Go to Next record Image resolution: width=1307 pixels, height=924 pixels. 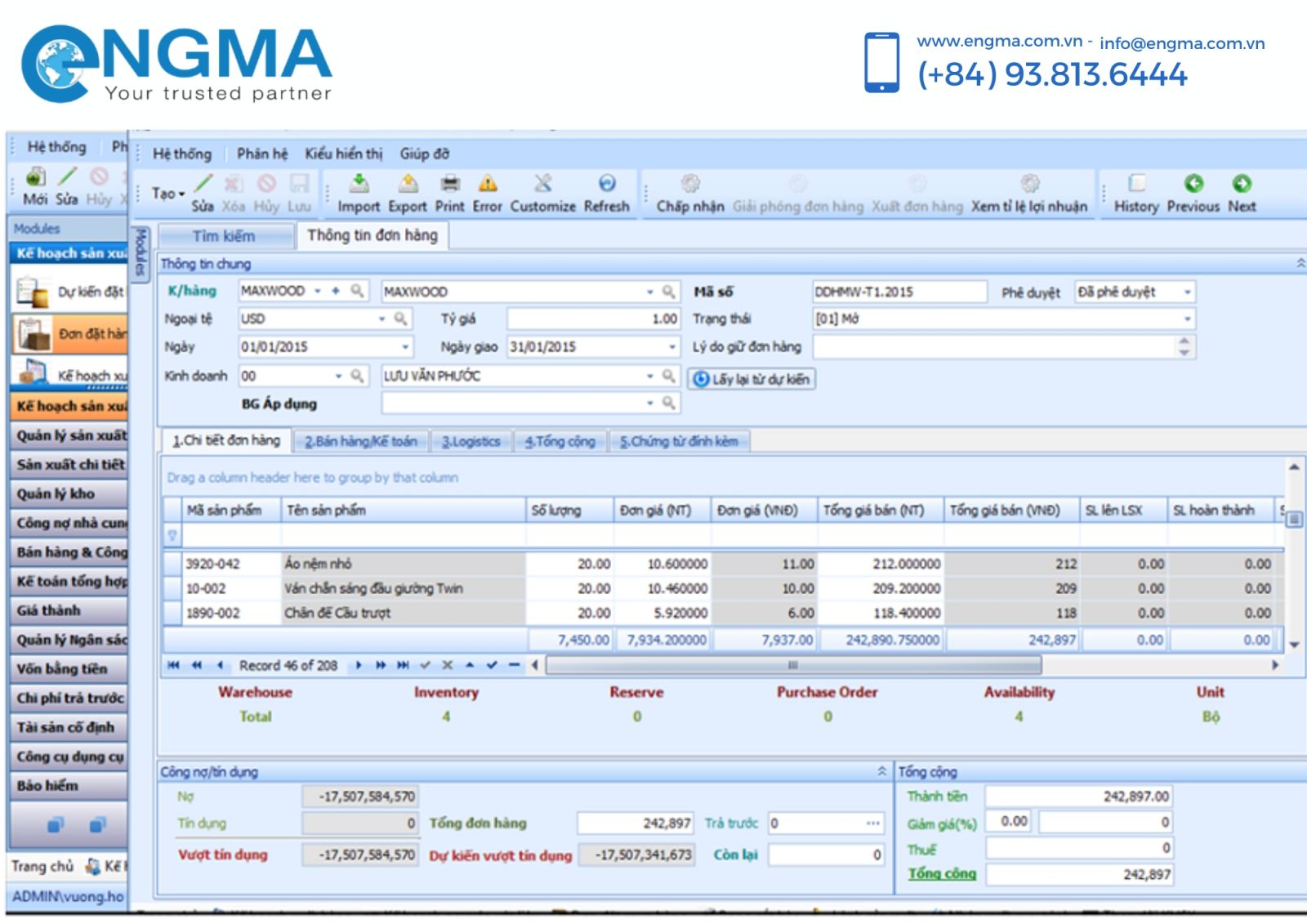(x=1242, y=183)
